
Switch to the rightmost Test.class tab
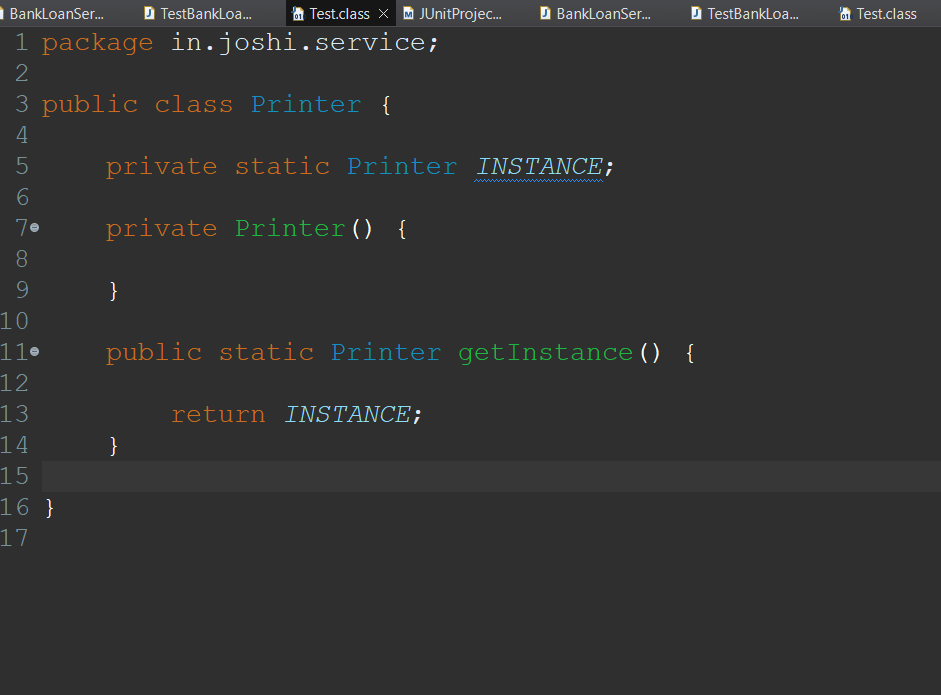click(x=886, y=14)
